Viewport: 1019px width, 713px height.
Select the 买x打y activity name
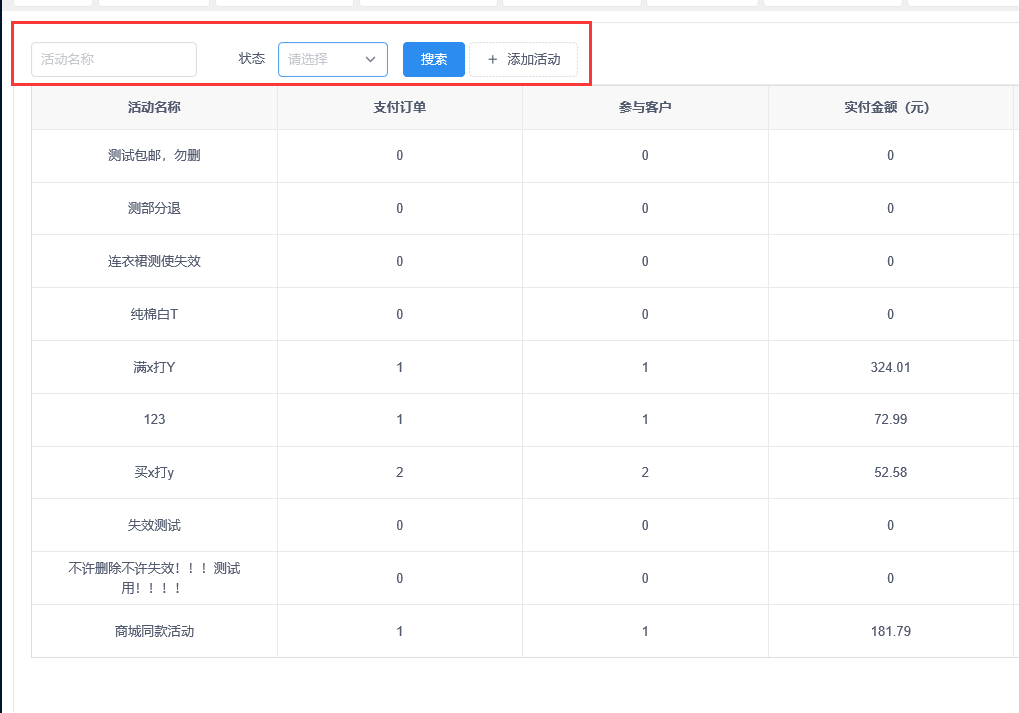tap(154, 473)
